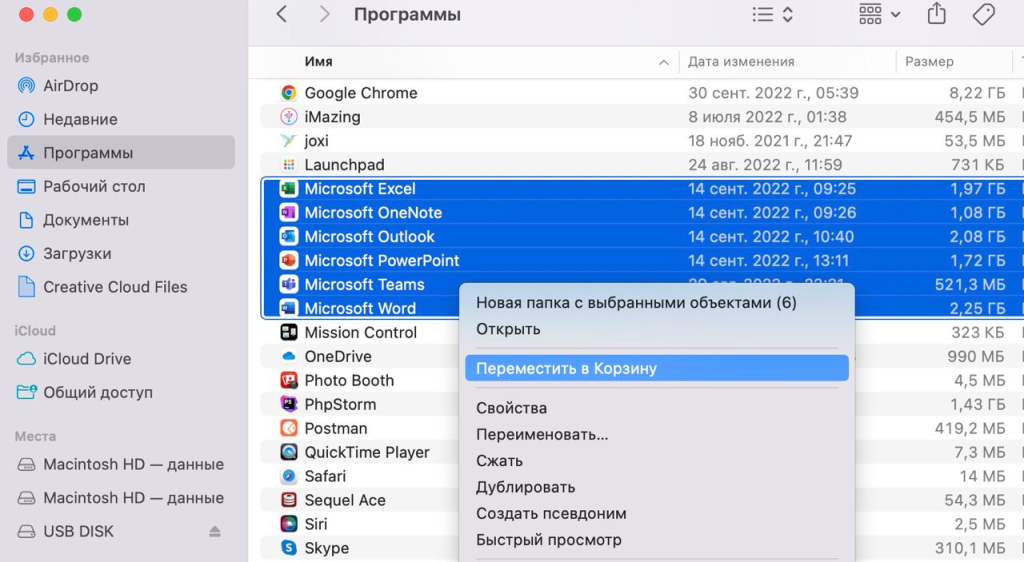Viewport: 1024px width, 562px height.
Task: Choose Переместить в Корзину in context menu
Action: (x=657, y=368)
